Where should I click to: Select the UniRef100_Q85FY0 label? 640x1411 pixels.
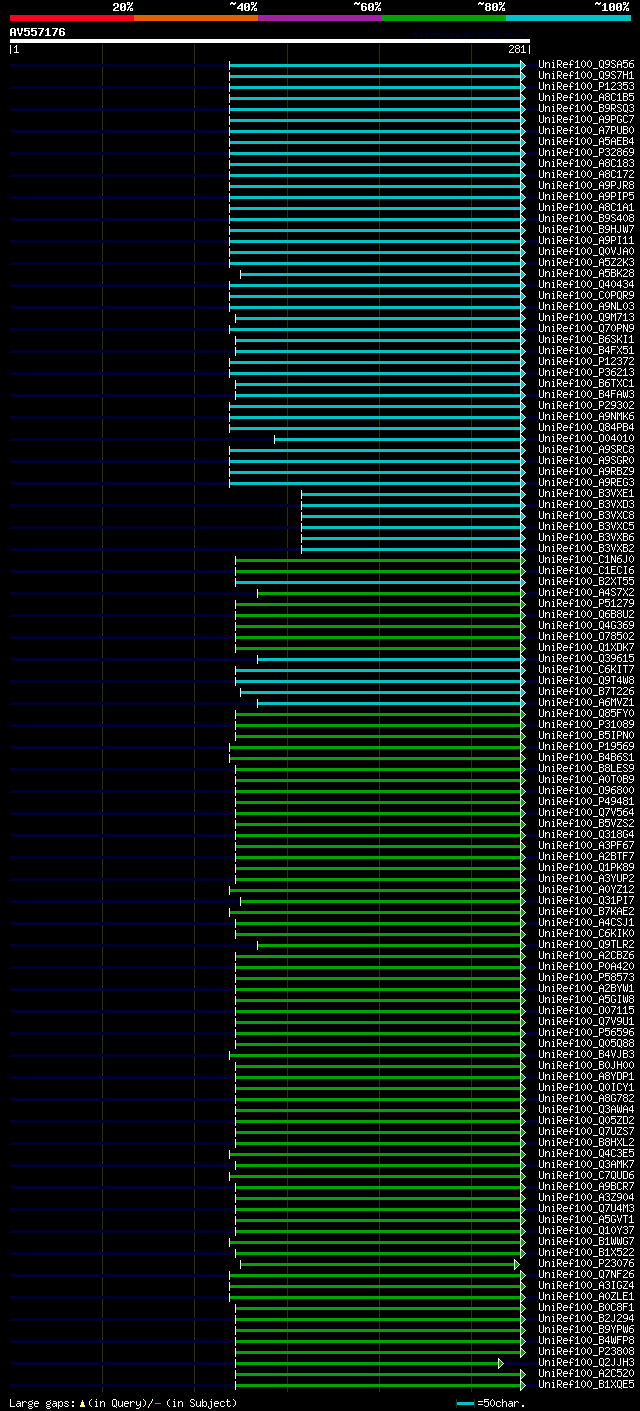click(x=586, y=714)
